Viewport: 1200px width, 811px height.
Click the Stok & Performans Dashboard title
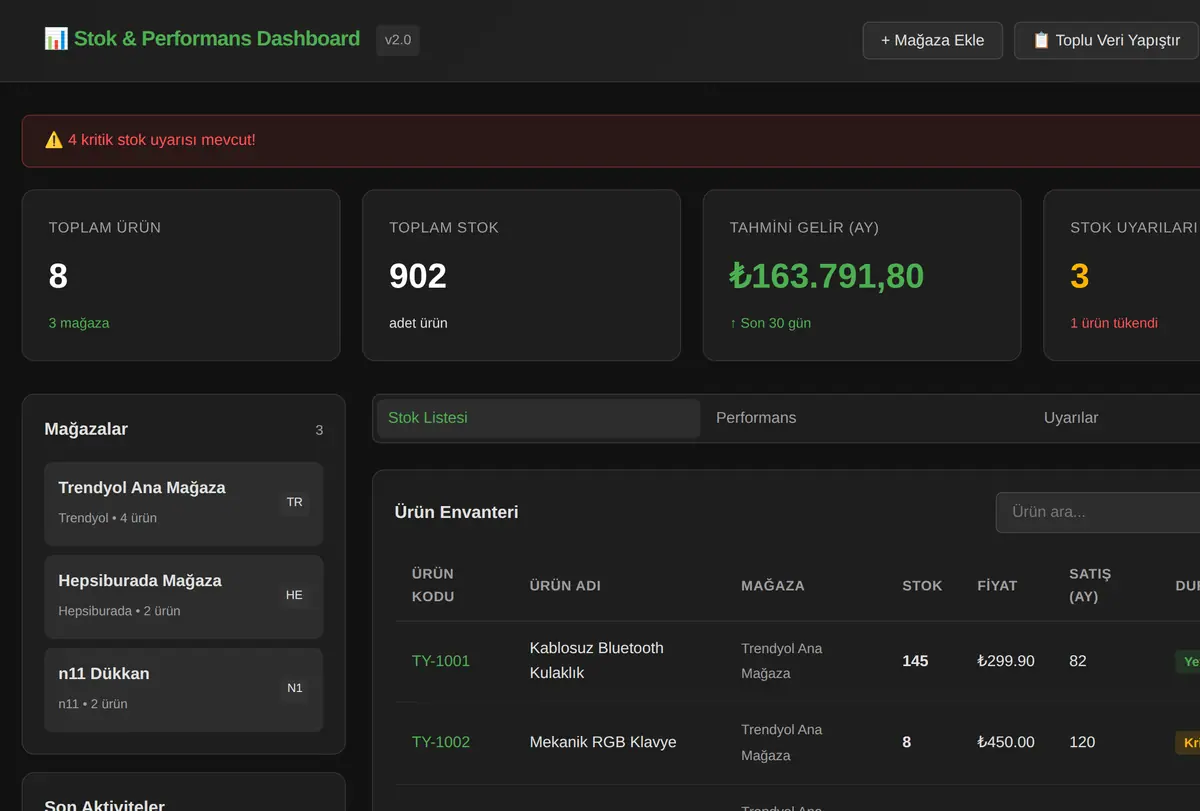217,39
